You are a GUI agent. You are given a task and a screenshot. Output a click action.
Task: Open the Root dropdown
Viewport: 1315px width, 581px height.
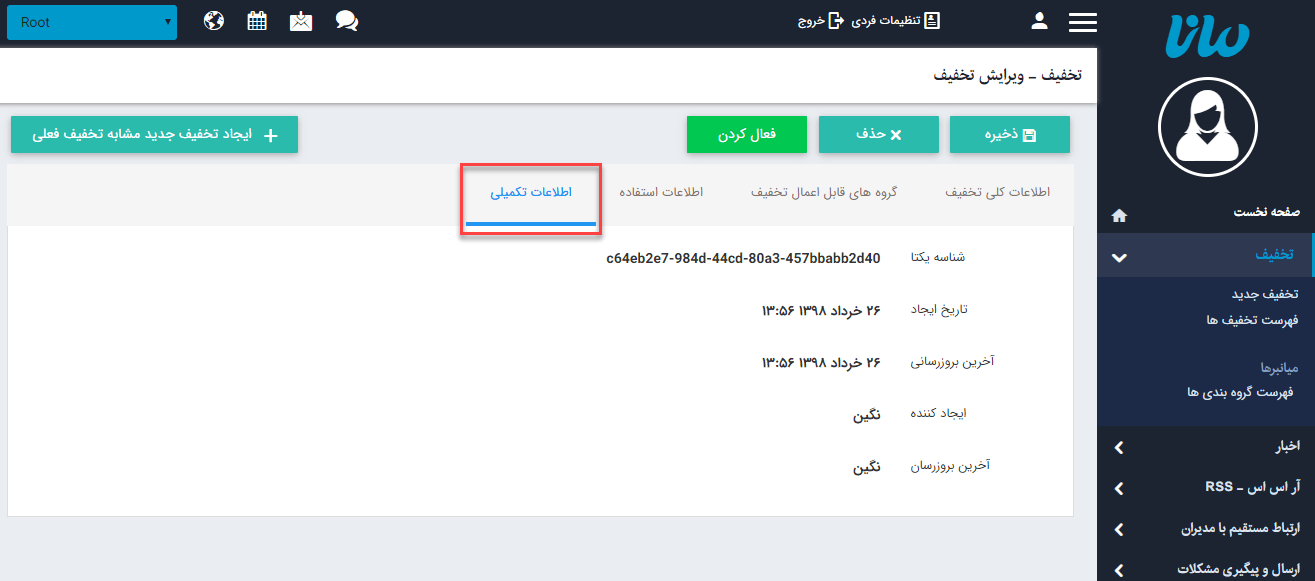point(91,21)
